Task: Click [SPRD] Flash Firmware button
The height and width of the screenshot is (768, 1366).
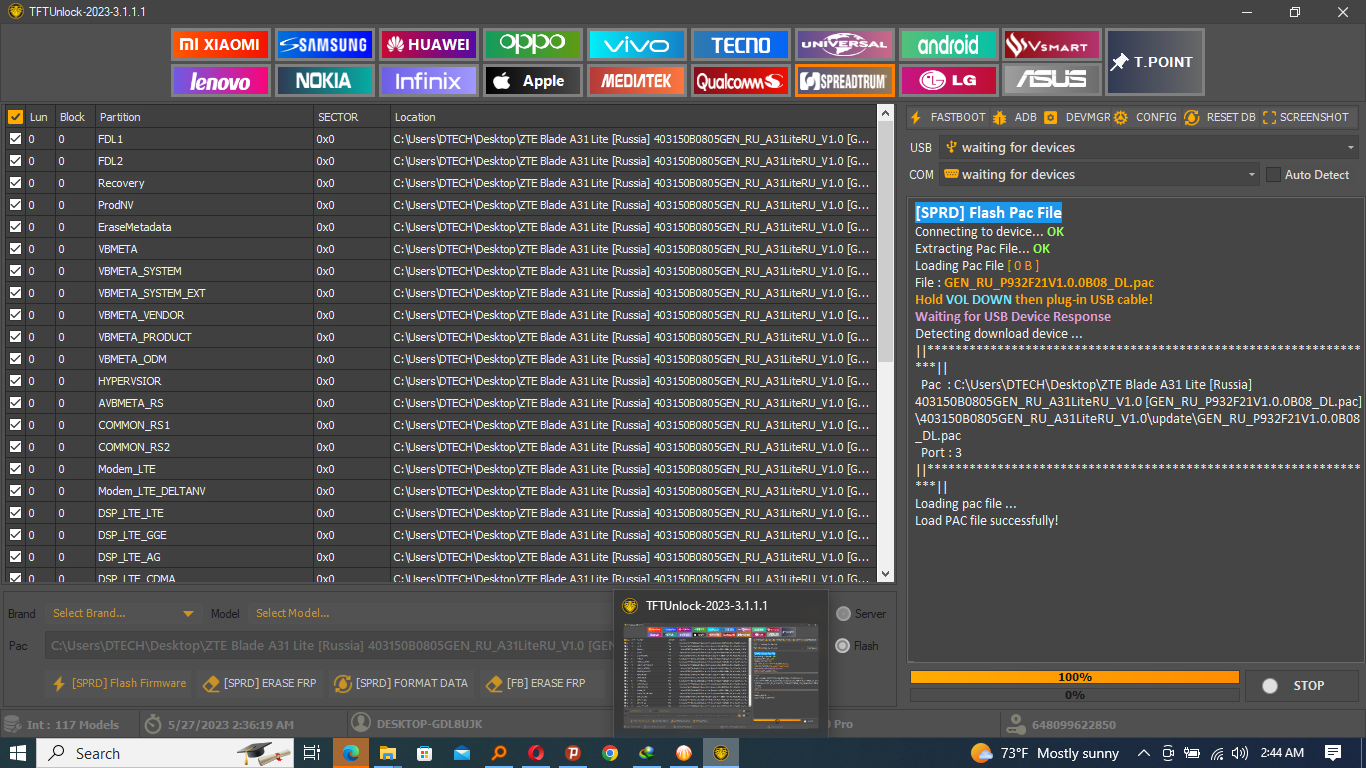Action: click(119, 683)
